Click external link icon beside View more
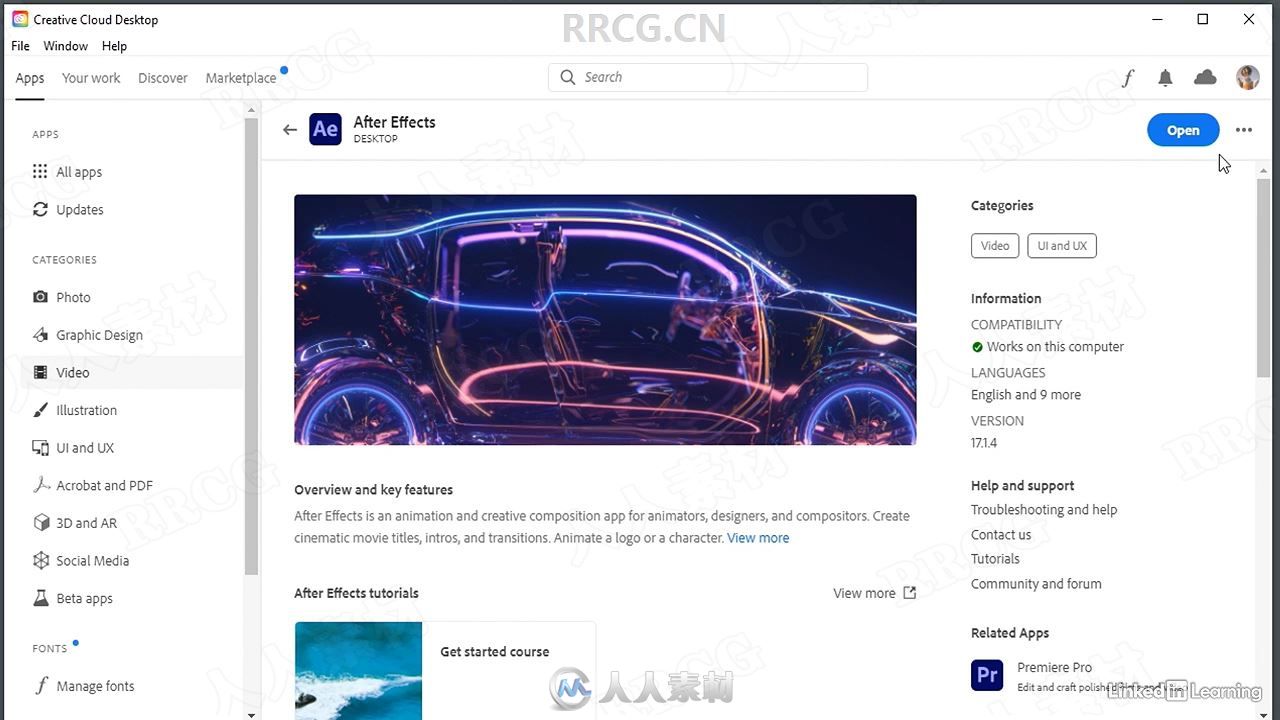Screen dimensions: 1280x720 click(909, 593)
